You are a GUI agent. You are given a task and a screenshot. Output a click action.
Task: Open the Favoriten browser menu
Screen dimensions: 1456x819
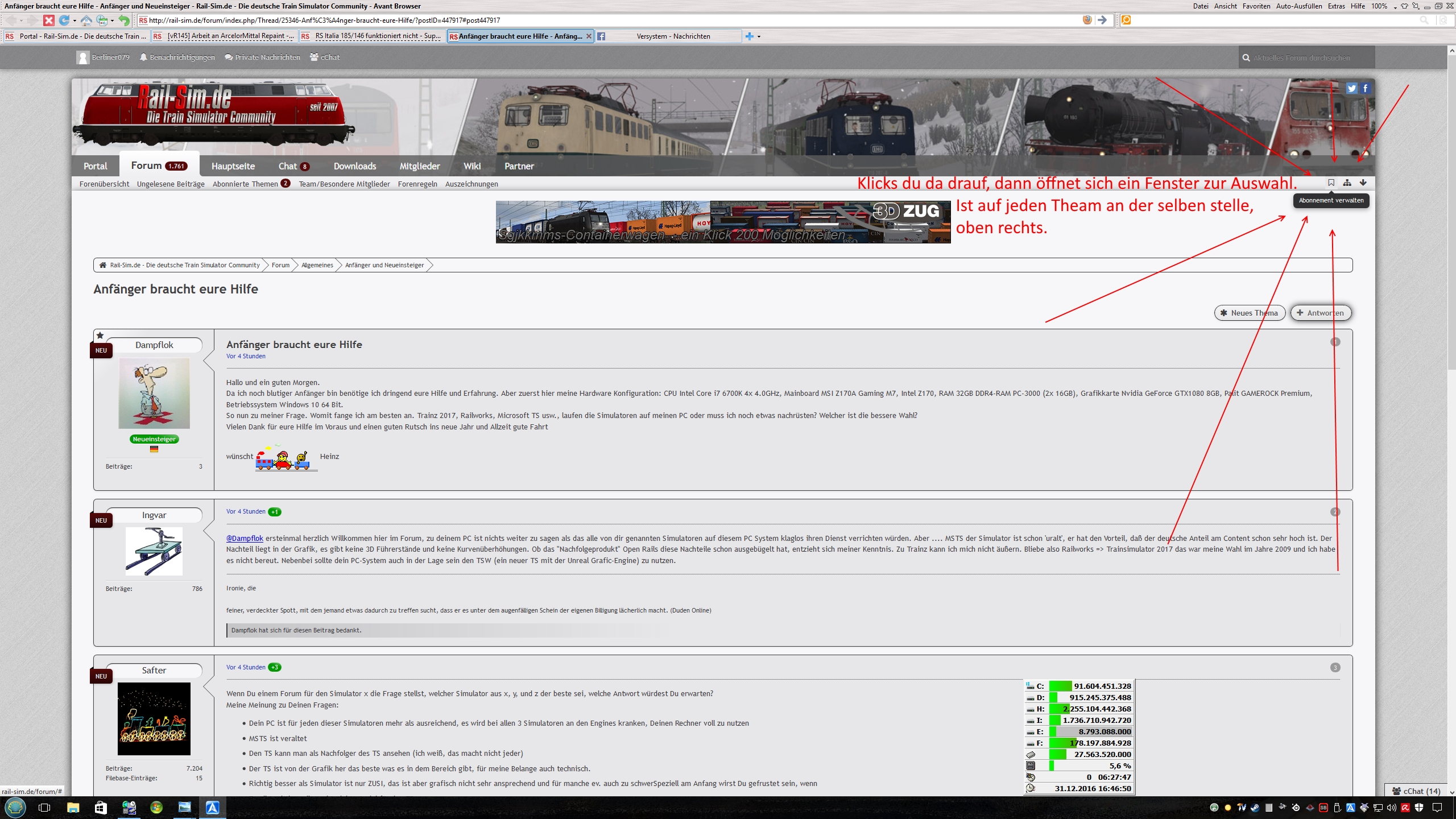[x=1256, y=6]
